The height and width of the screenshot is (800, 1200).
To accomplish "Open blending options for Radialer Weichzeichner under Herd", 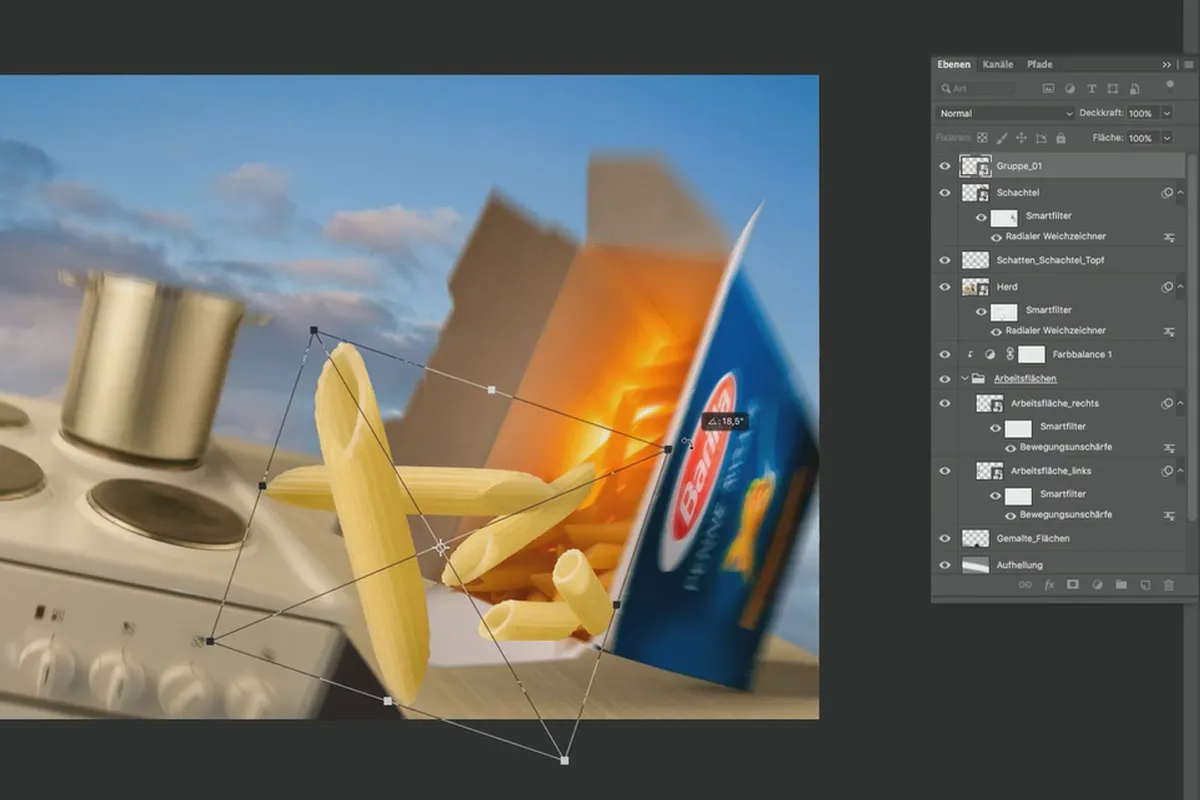I will [x=1169, y=331].
